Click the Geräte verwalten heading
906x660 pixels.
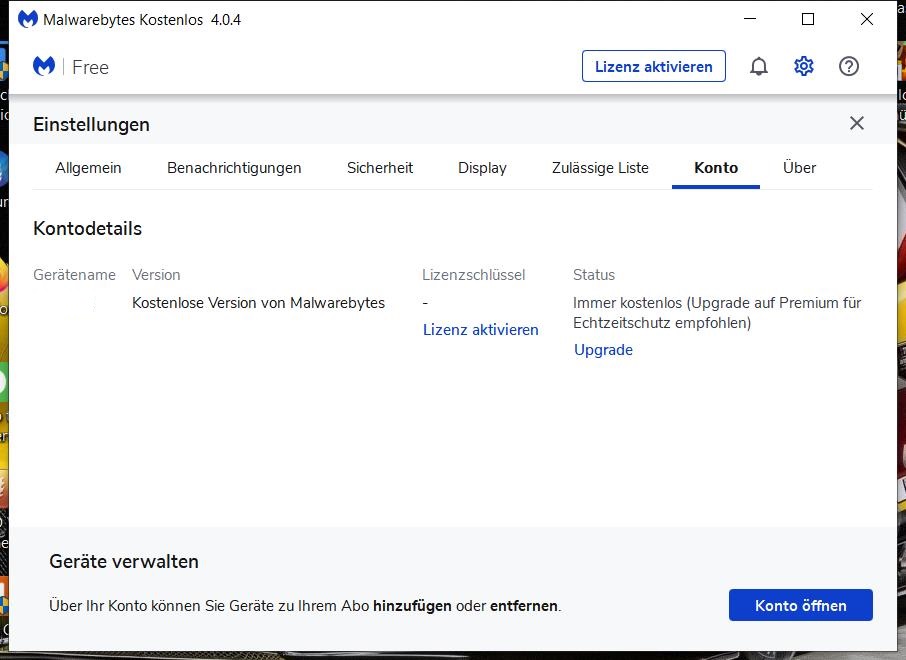124,561
